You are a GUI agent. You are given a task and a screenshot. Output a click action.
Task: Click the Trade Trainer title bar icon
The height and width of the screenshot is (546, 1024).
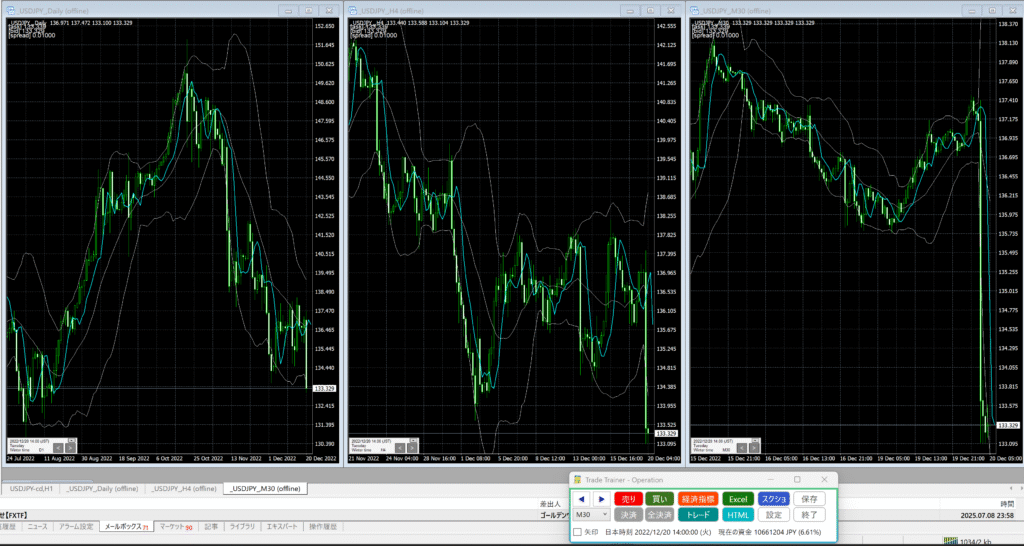click(577, 479)
